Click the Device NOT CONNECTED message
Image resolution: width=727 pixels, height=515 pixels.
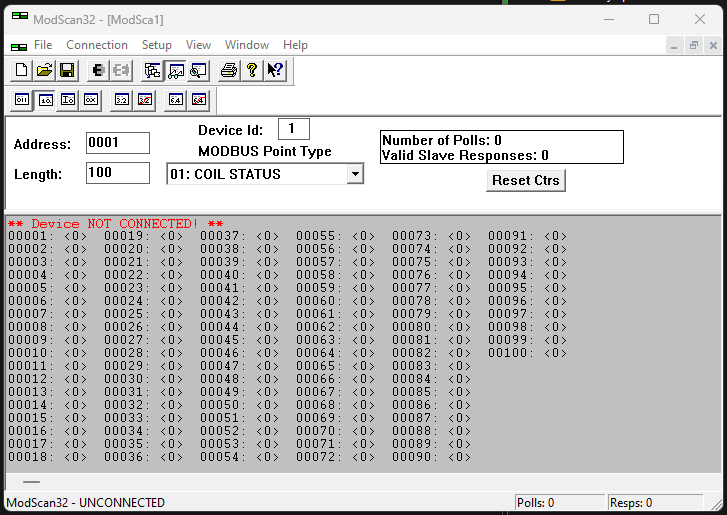[115, 224]
